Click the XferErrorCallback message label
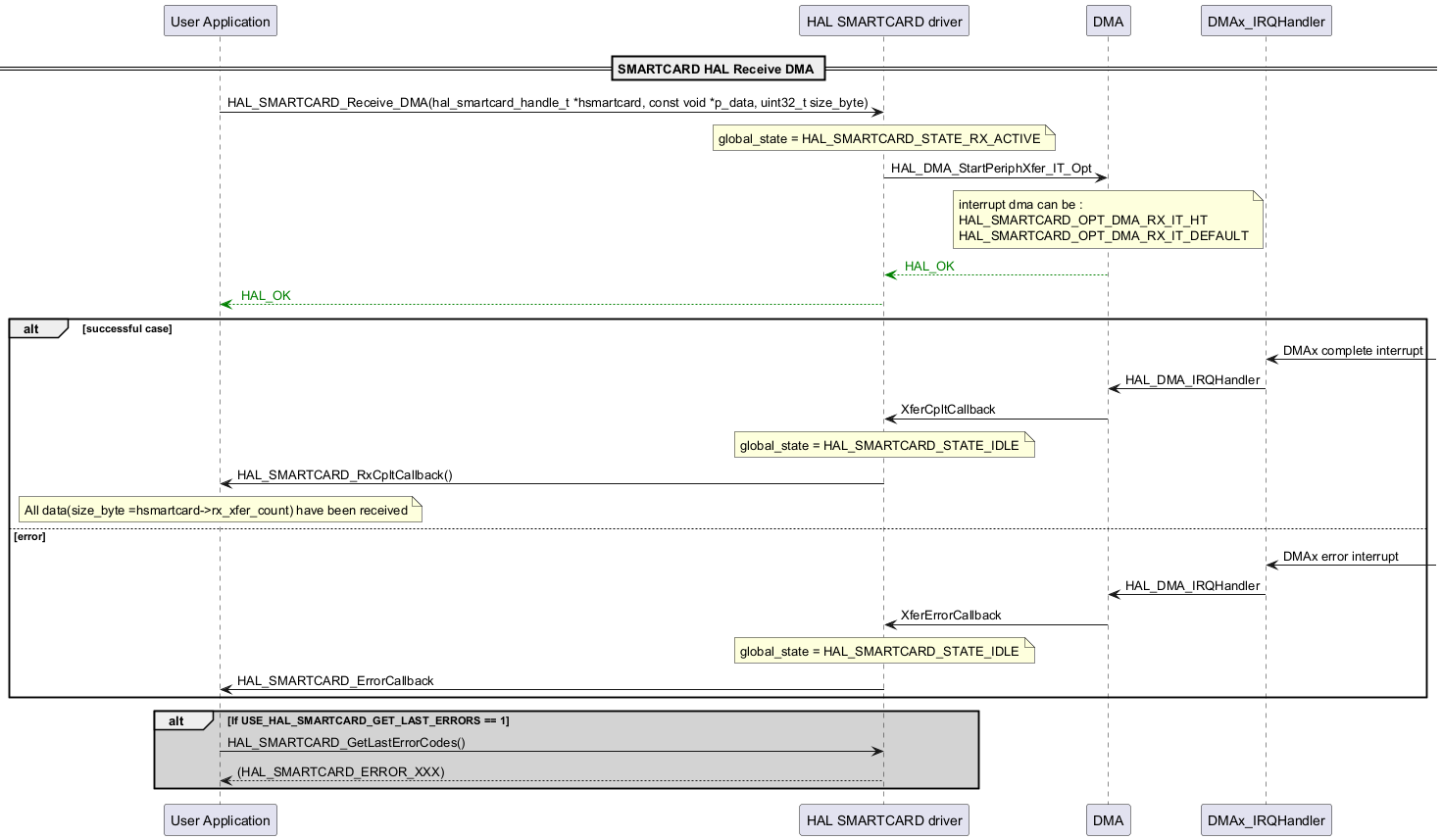Image resolution: width=1442 pixels, height=840 pixels. click(951, 616)
